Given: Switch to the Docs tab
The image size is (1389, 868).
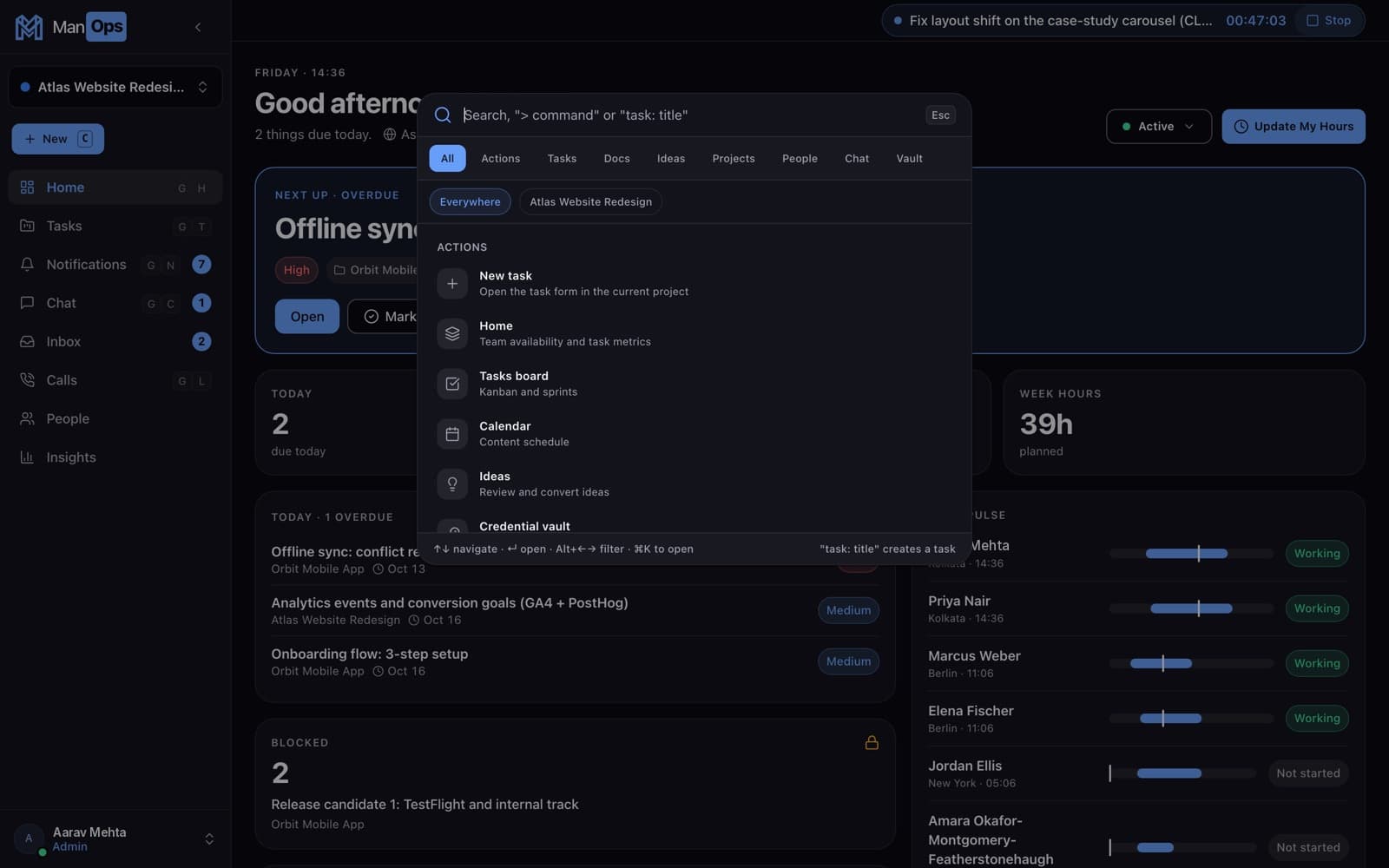Looking at the screenshot, I should pos(616,158).
